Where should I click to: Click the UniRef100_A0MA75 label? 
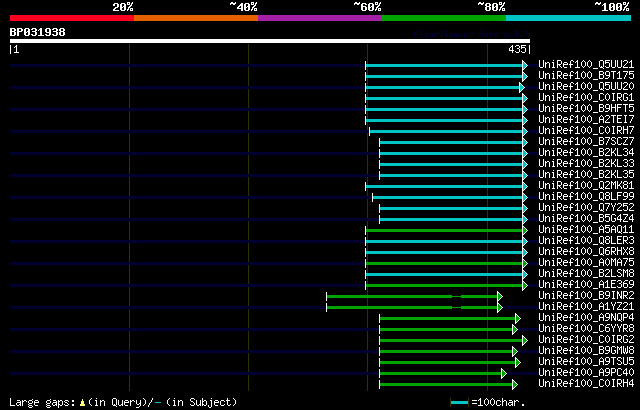coord(586,263)
